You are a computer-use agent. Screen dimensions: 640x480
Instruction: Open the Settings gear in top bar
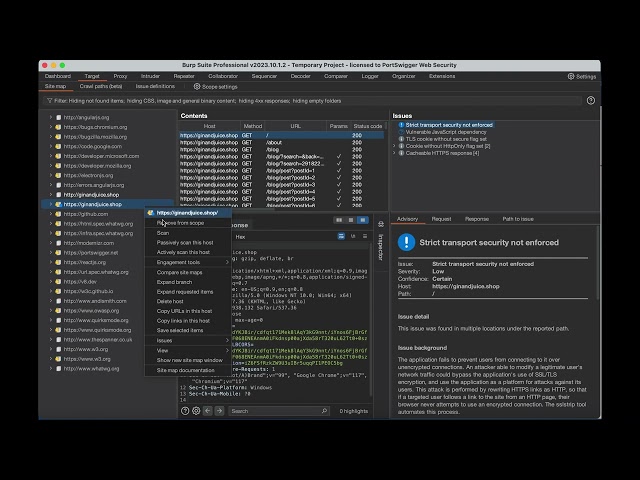pyautogui.click(x=571, y=76)
